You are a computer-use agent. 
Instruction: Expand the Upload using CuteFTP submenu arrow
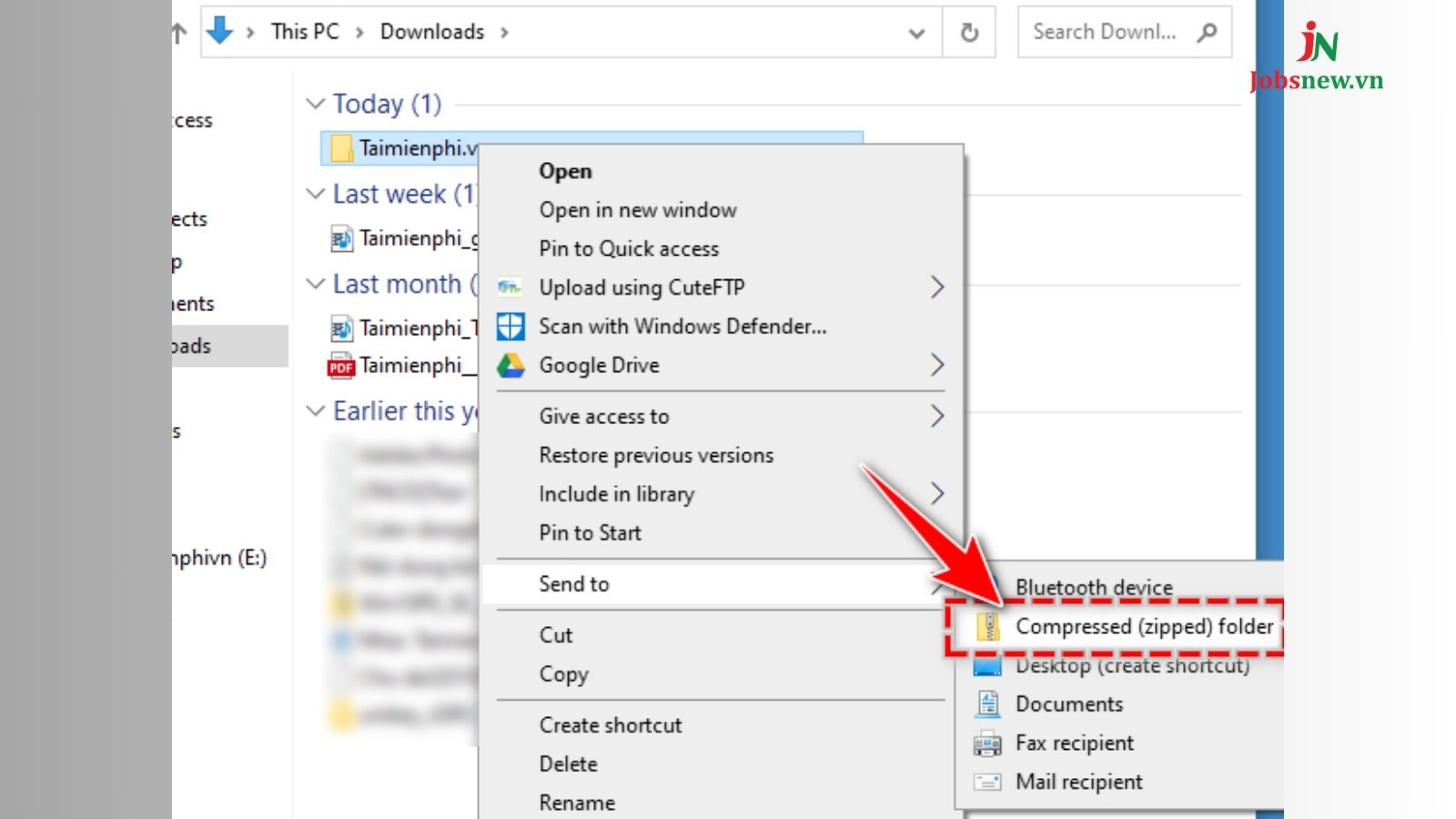(x=937, y=288)
